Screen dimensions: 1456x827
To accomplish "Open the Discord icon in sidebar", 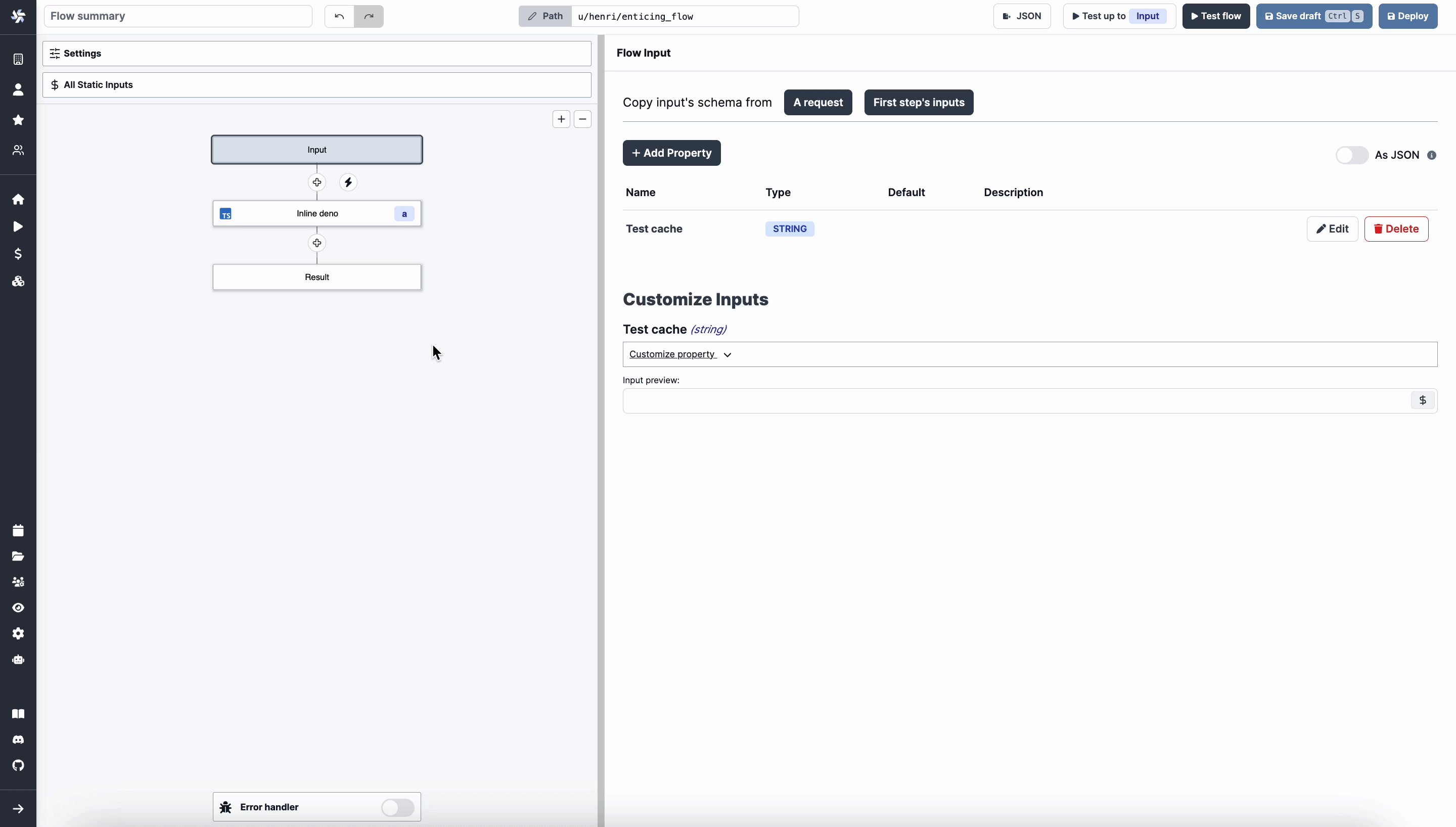I will pos(18,740).
